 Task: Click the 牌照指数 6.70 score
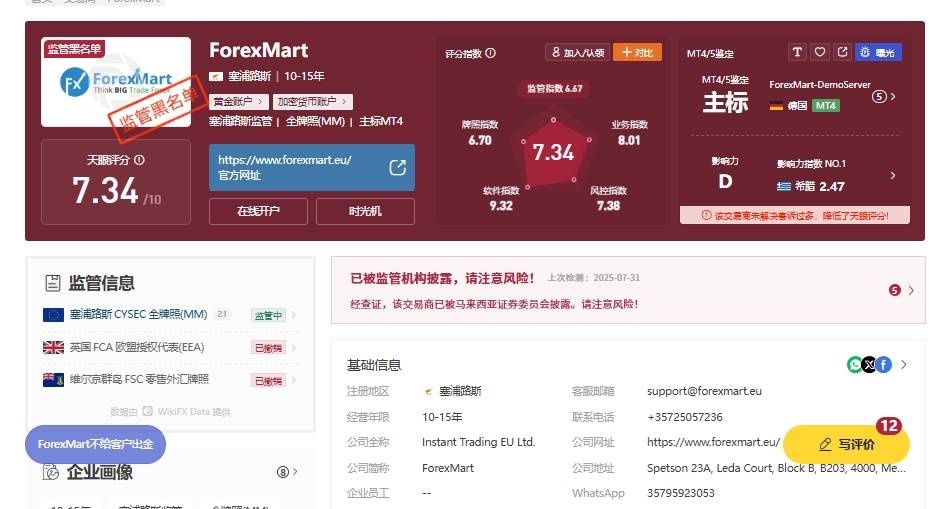point(480,133)
